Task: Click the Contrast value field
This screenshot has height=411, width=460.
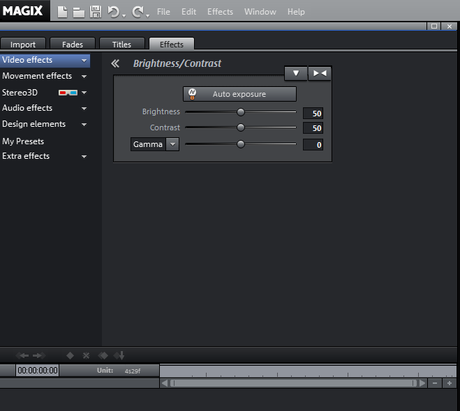Action: click(x=313, y=128)
